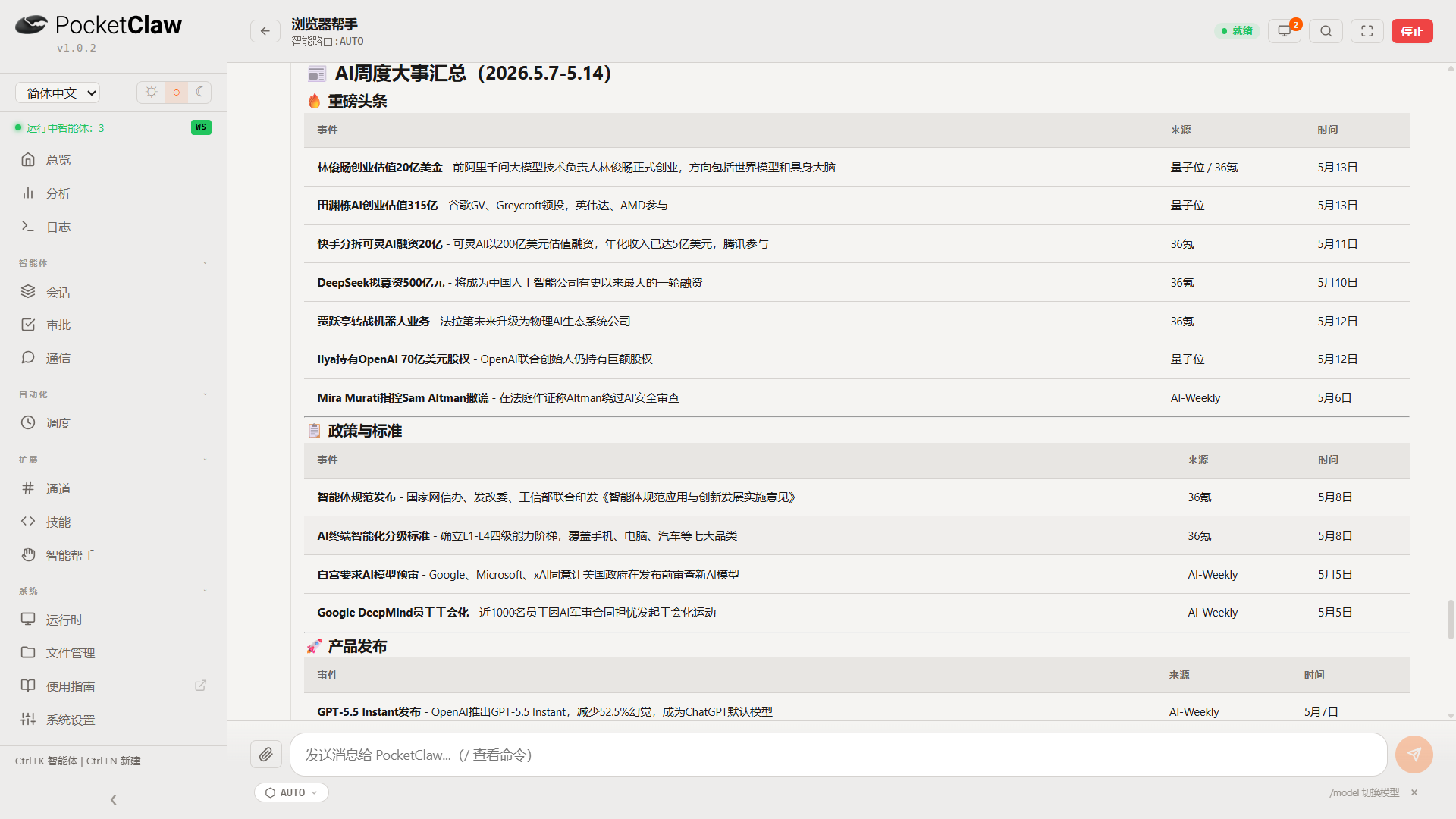Click the 白宫要求AI模型预审 event
This screenshot has width=1456, height=819.
[x=368, y=575]
